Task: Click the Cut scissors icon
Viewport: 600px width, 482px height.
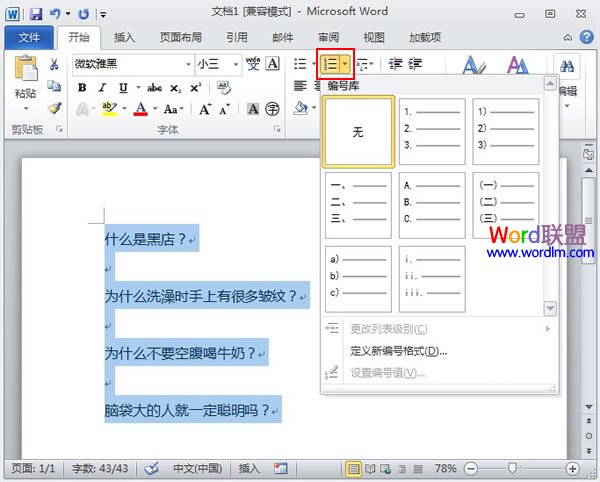Action: tap(54, 64)
